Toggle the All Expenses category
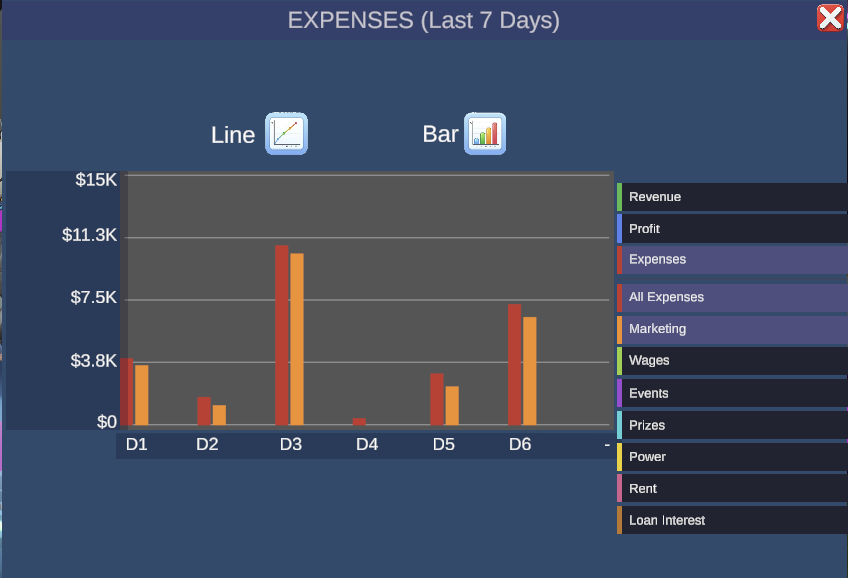The height and width of the screenshot is (578, 848). 732,297
